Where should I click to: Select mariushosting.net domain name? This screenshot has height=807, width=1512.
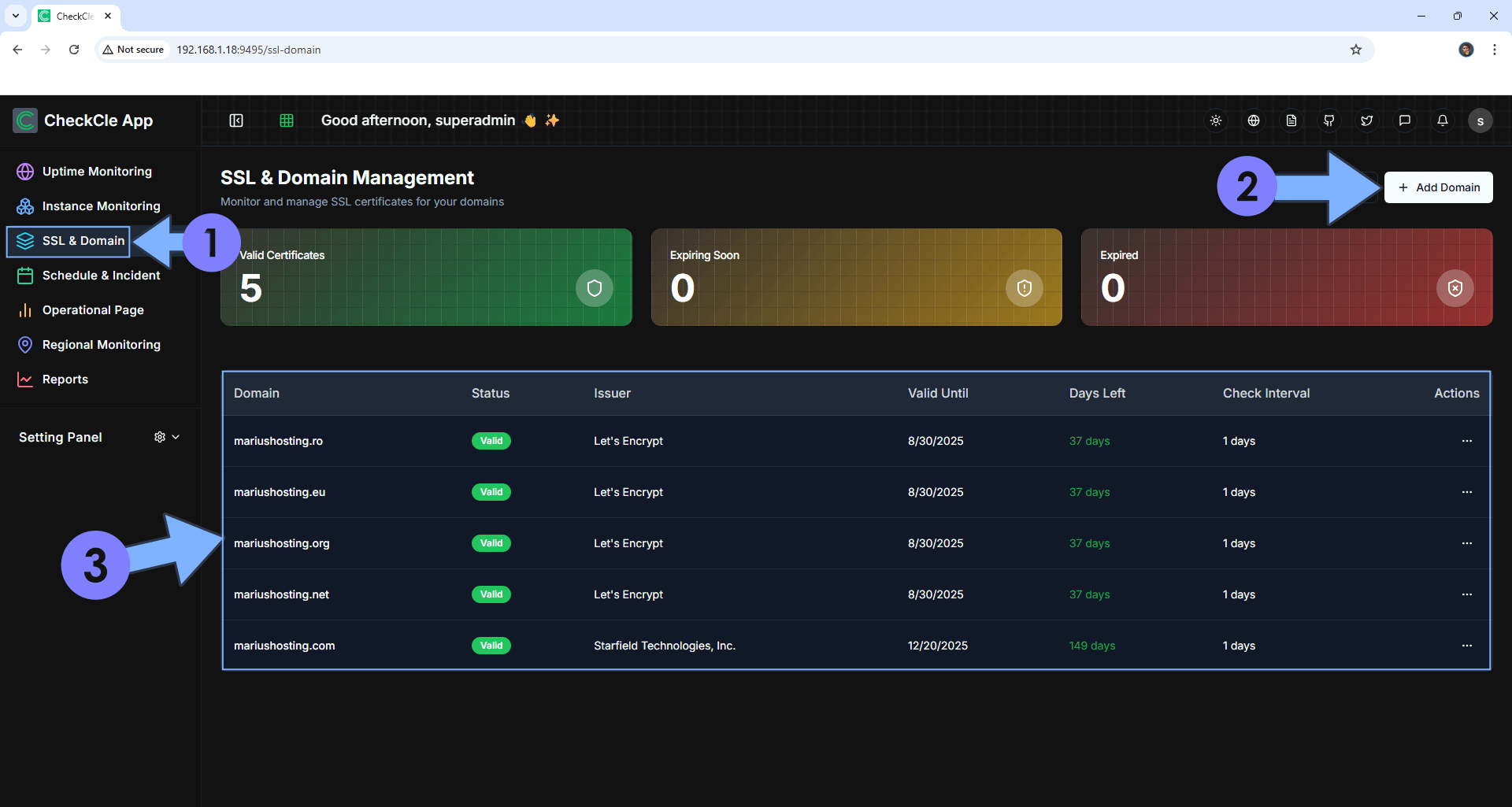click(281, 594)
